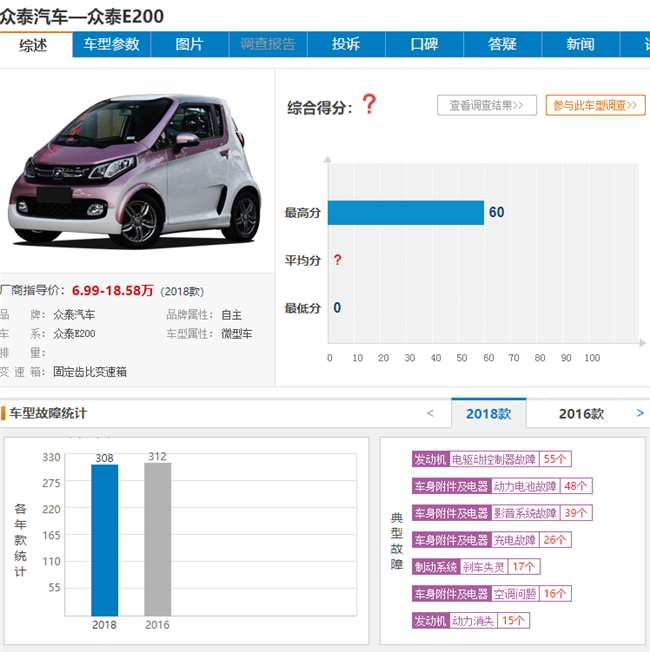Click the 55个 count badge
Viewport: 650px width, 652px height.
555,459
